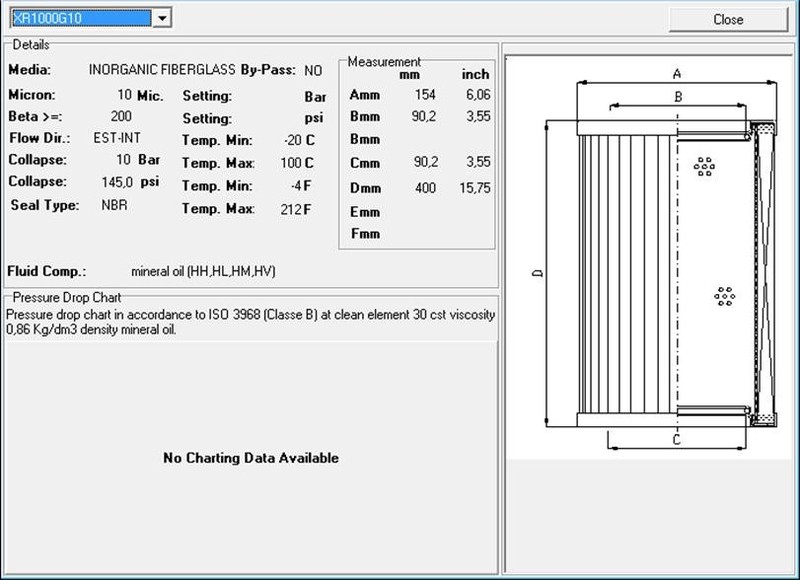Select the NBR seal type value
The image size is (800, 580).
[114, 205]
